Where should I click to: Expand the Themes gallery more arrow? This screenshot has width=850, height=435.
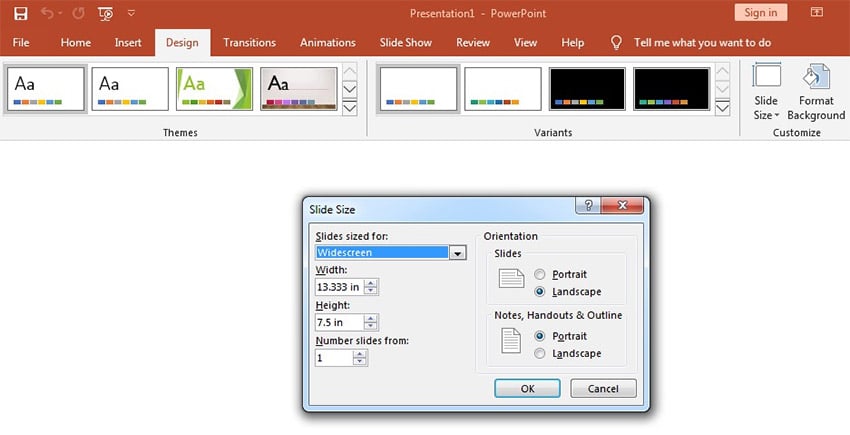coord(350,108)
